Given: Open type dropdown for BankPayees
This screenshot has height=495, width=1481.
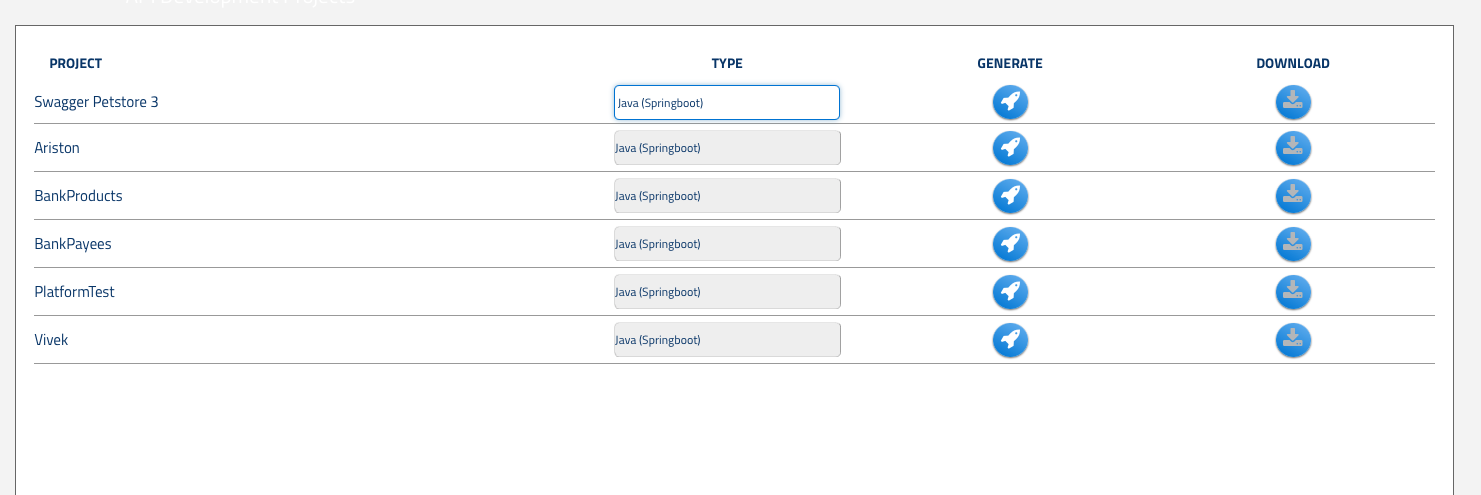Looking at the screenshot, I should [x=727, y=244].
